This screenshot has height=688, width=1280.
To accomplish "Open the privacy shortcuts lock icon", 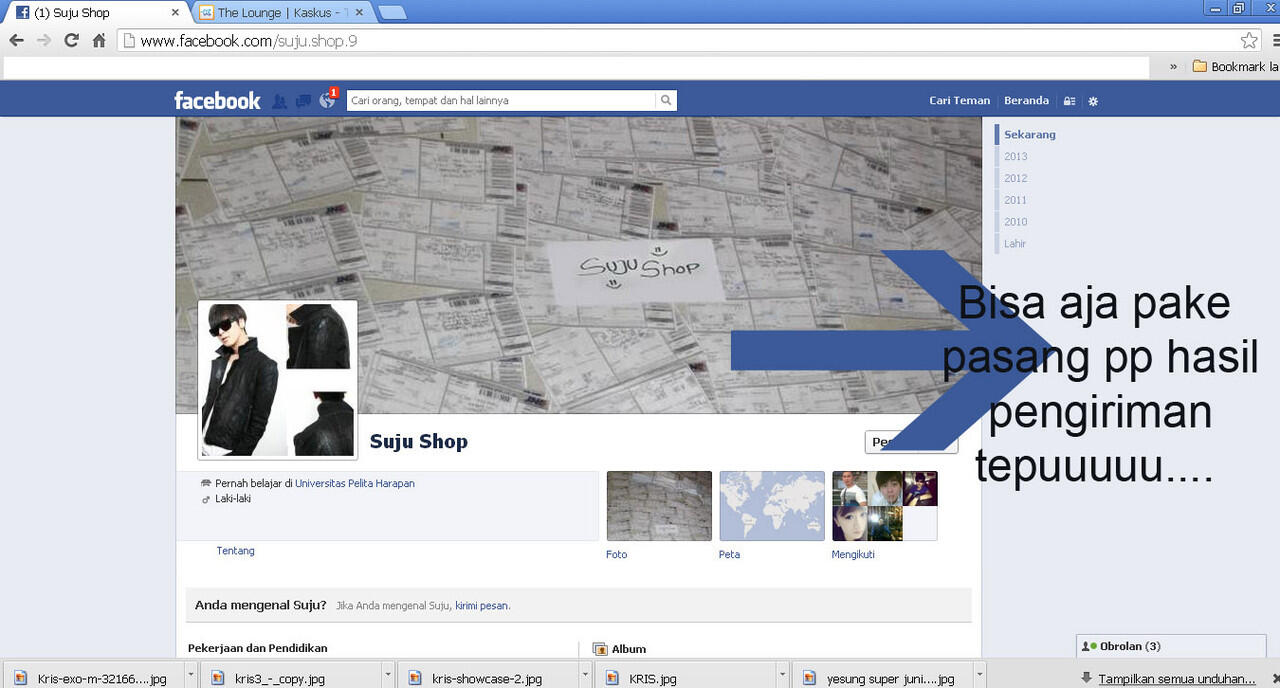I will point(1069,101).
